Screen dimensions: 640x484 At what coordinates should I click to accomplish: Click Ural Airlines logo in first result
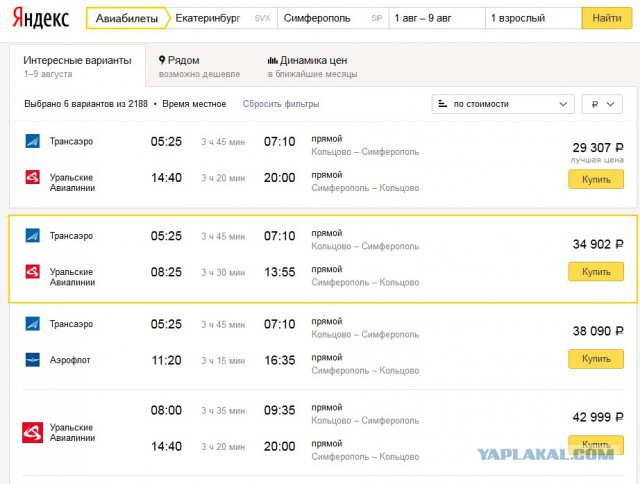coord(33,177)
